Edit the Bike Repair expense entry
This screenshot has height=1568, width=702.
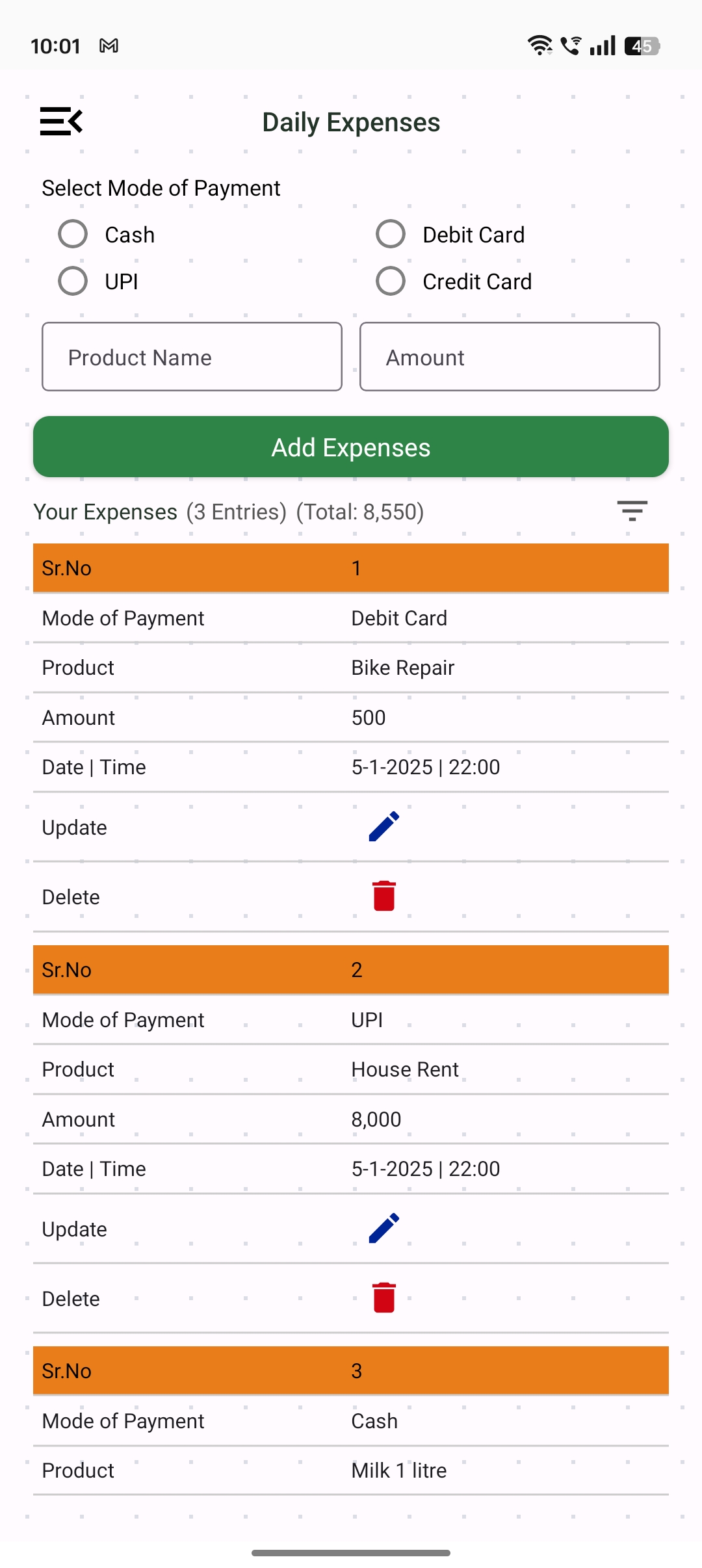[383, 827]
